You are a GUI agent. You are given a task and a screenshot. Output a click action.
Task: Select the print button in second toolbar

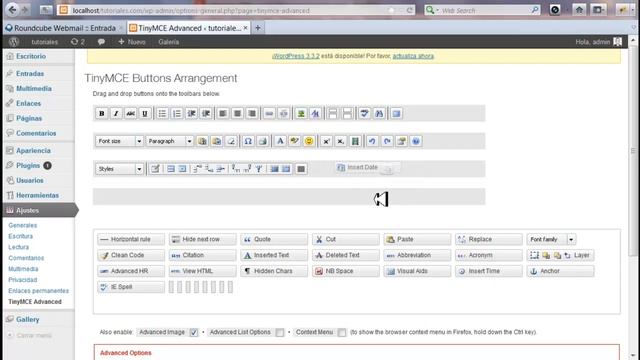(262, 141)
